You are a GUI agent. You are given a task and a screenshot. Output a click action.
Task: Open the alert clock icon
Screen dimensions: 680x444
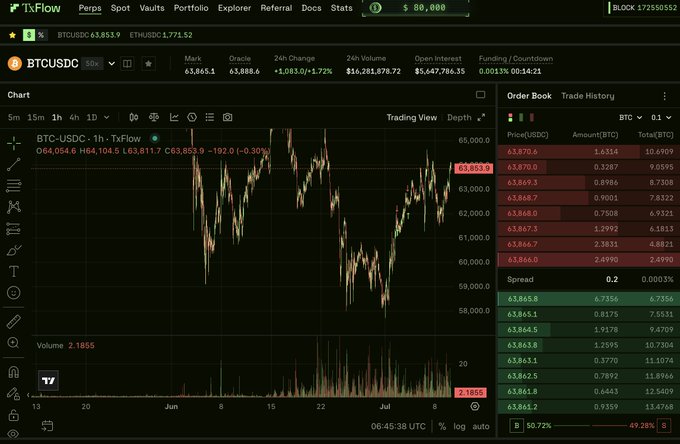(x=192, y=117)
